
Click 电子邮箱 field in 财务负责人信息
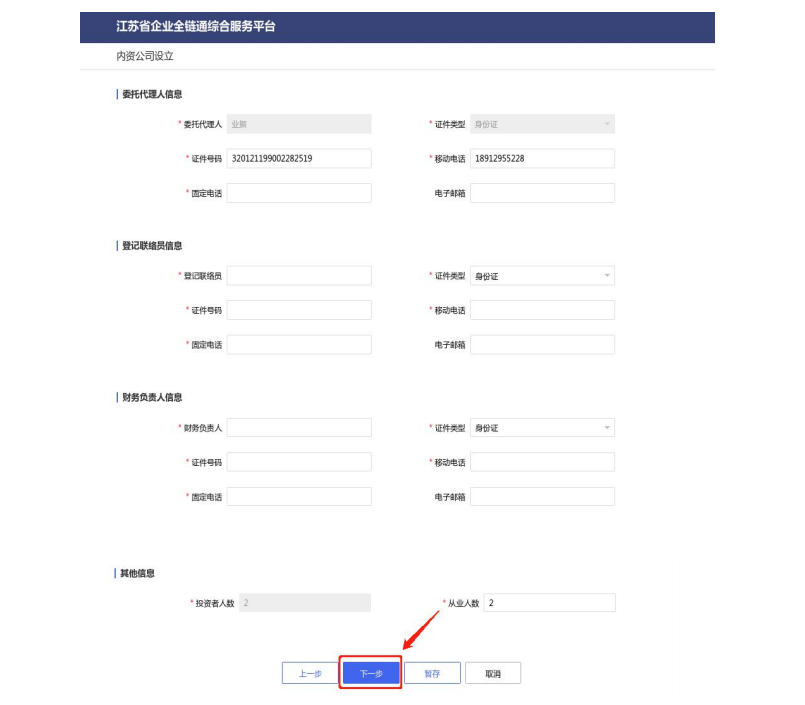543,497
